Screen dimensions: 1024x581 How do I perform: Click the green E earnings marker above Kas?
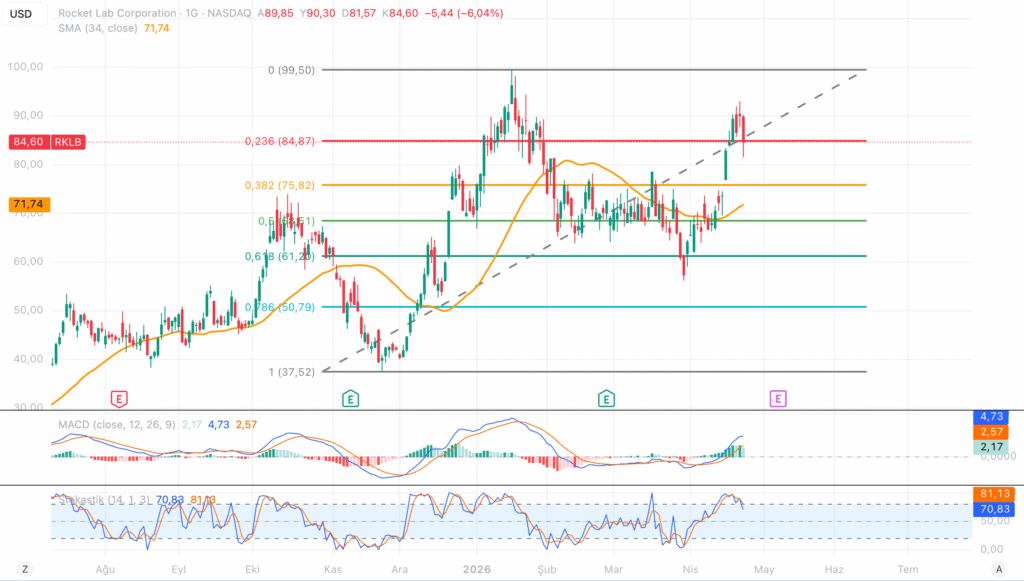pos(350,398)
